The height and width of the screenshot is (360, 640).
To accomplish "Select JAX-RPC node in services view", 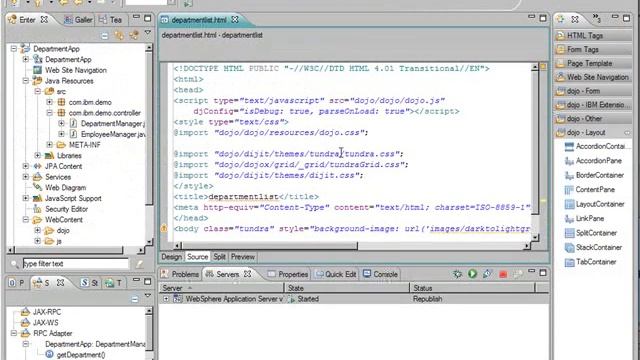I will tap(41, 312).
